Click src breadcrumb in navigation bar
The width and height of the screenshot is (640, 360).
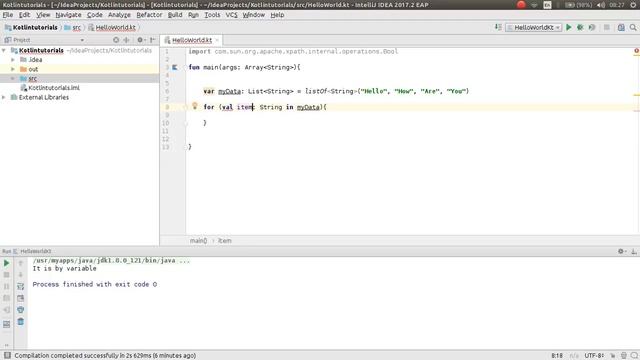[73, 27]
